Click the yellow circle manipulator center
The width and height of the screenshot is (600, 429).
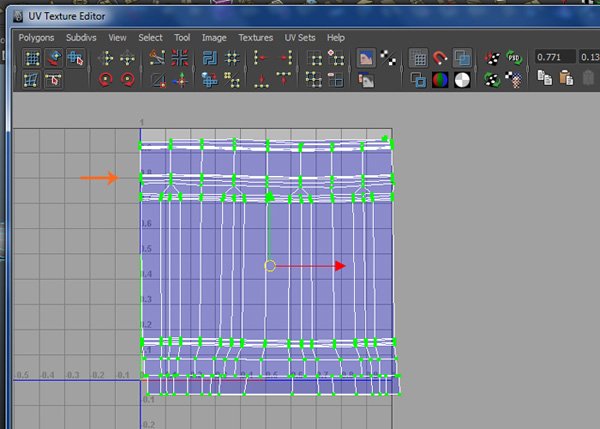click(270, 266)
